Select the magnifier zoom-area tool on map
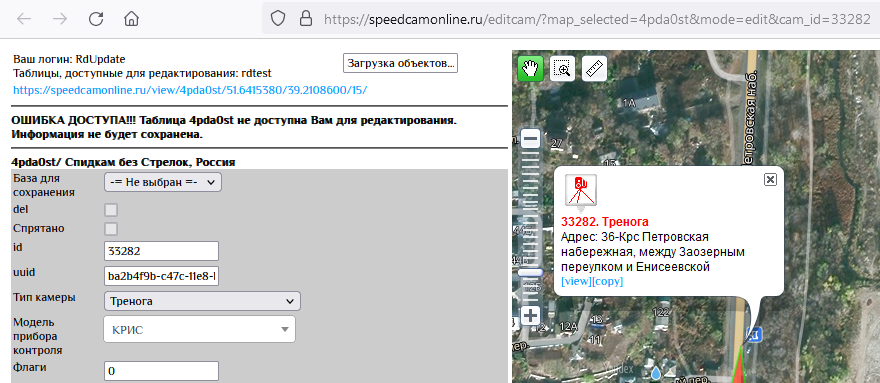The width and height of the screenshot is (880, 383). pos(562,69)
